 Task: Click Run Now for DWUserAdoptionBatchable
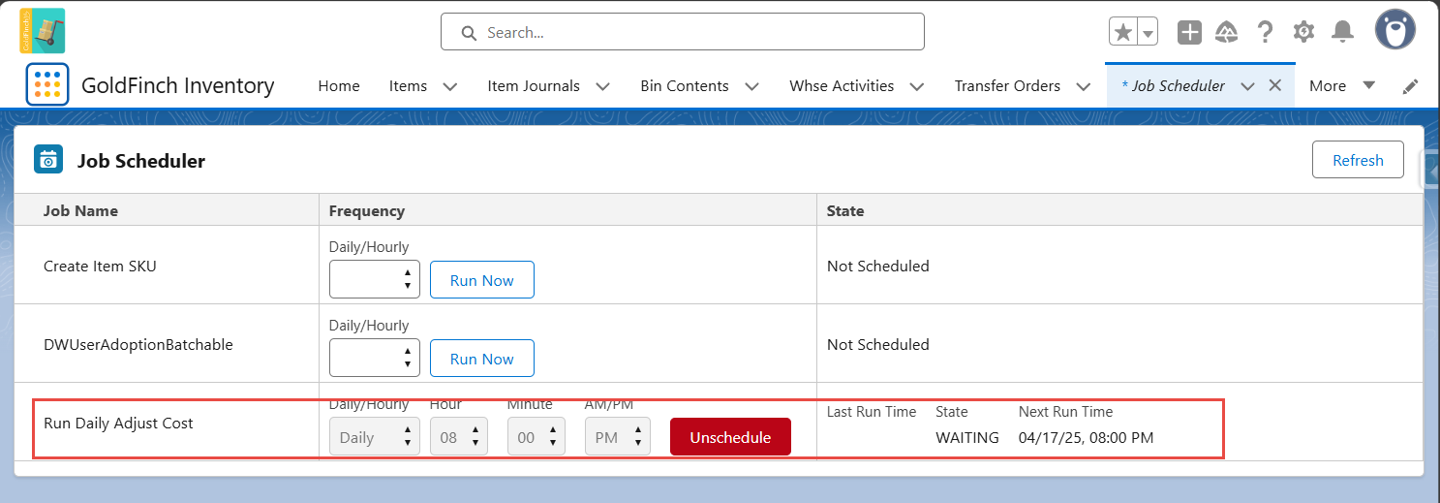click(x=482, y=358)
